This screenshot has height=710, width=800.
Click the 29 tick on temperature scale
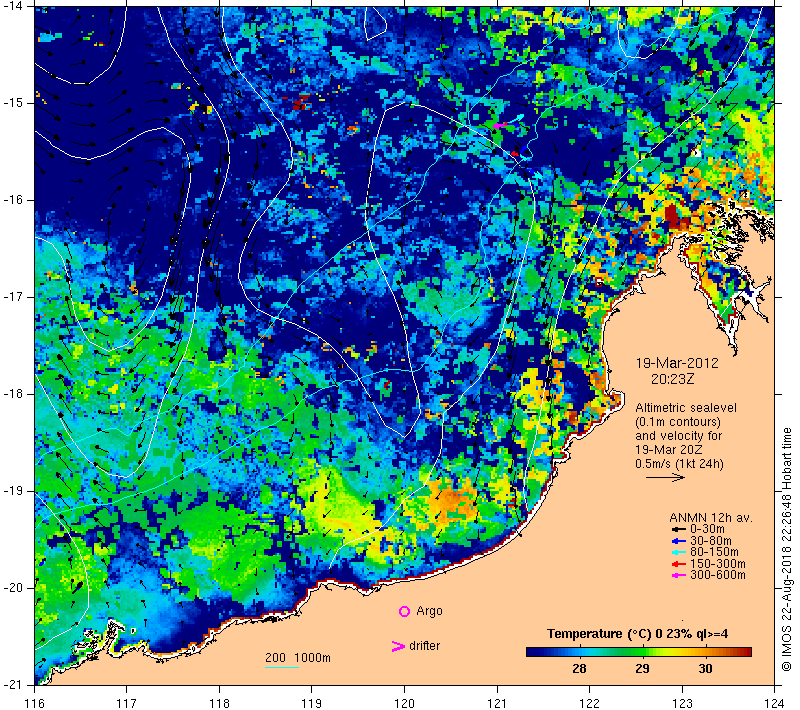point(642,668)
